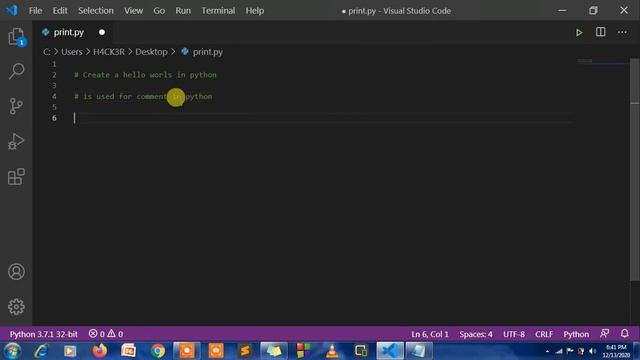This screenshot has width=640, height=360.
Task: Open the Edit menu
Action: click(x=60, y=11)
